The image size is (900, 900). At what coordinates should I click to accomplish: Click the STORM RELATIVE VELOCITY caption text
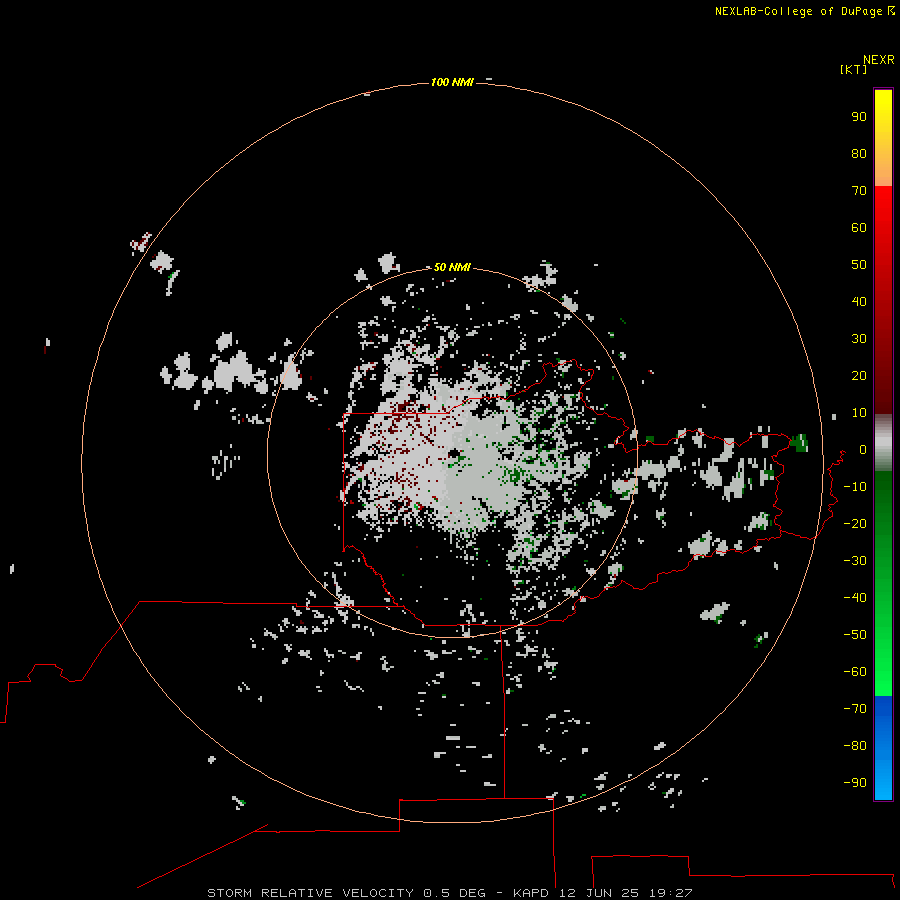click(311, 893)
